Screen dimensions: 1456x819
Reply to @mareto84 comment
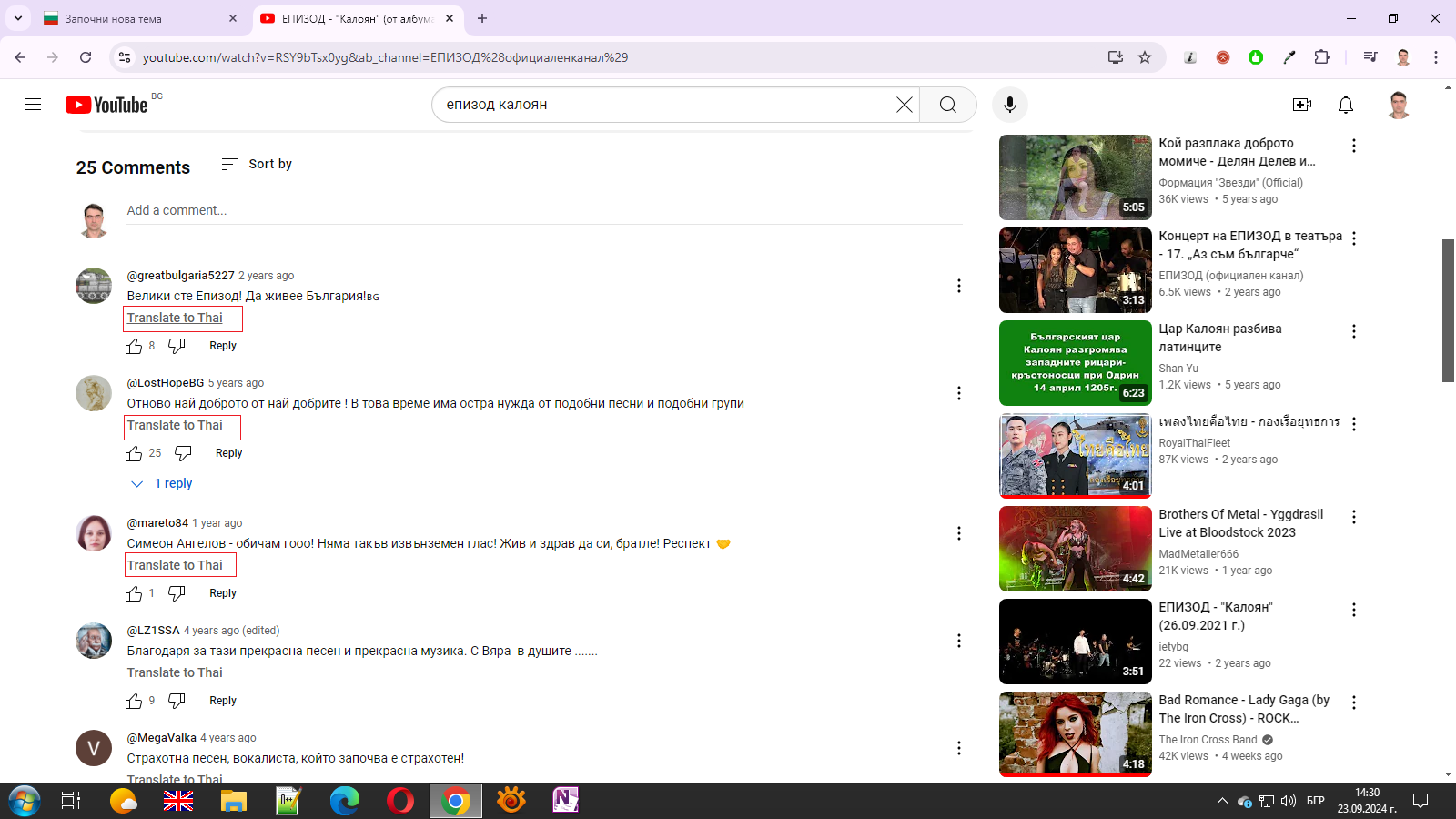pyautogui.click(x=223, y=593)
